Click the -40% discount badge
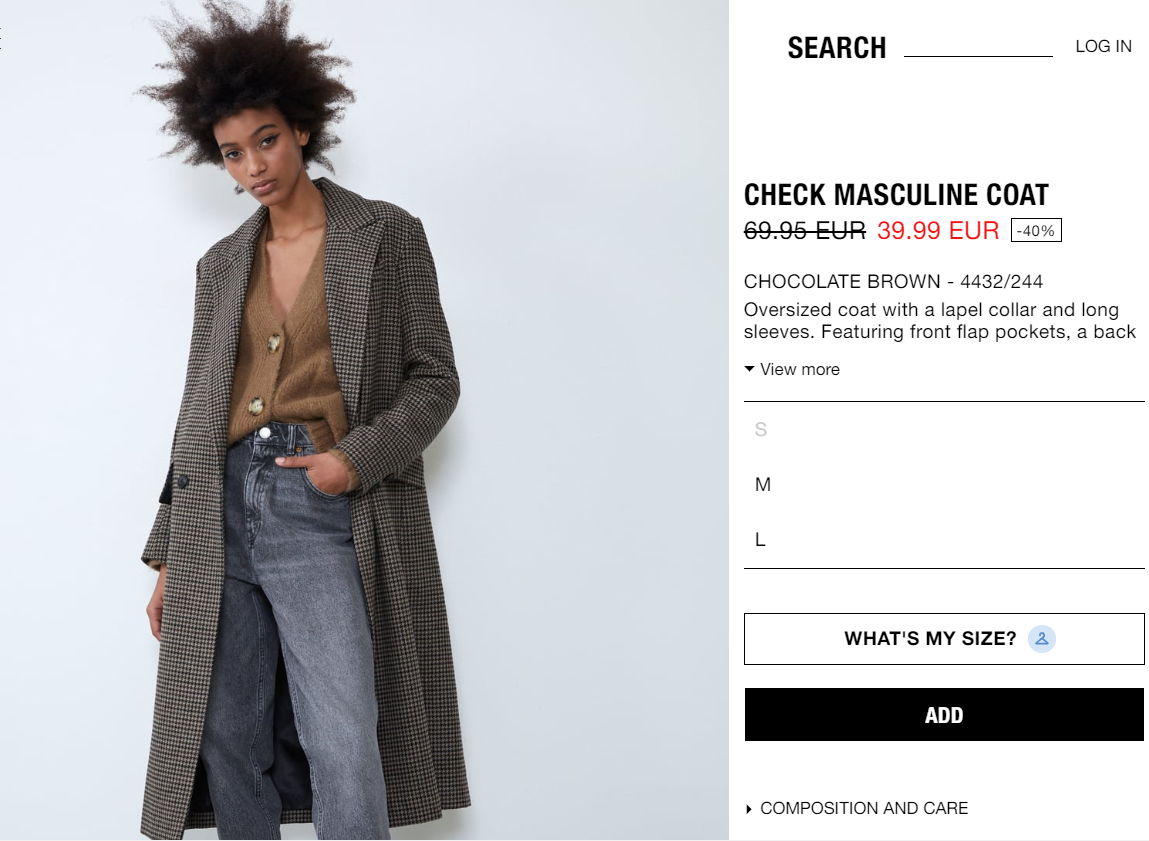The width and height of the screenshot is (1149, 841). click(1036, 231)
